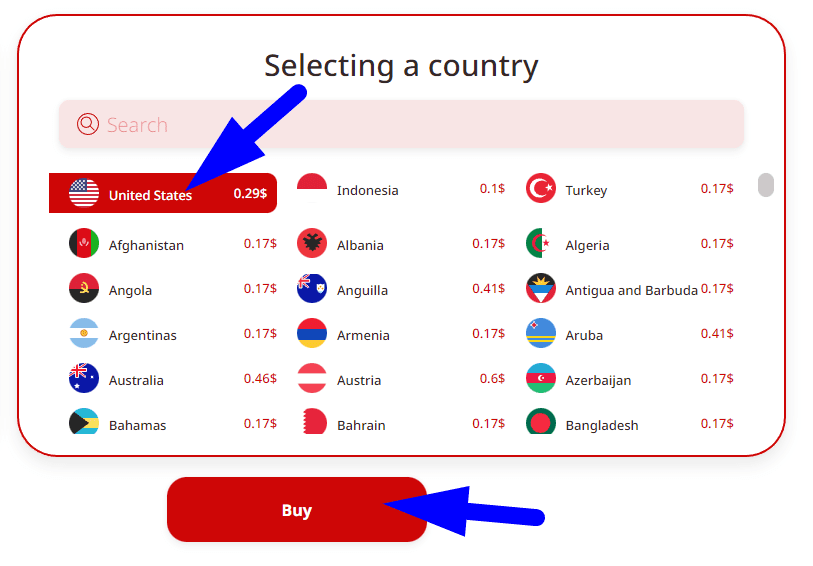Choose Antigua and Barbuda from list
This screenshot has width=813, height=566.
pyautogui.click(x=631, y=290)
